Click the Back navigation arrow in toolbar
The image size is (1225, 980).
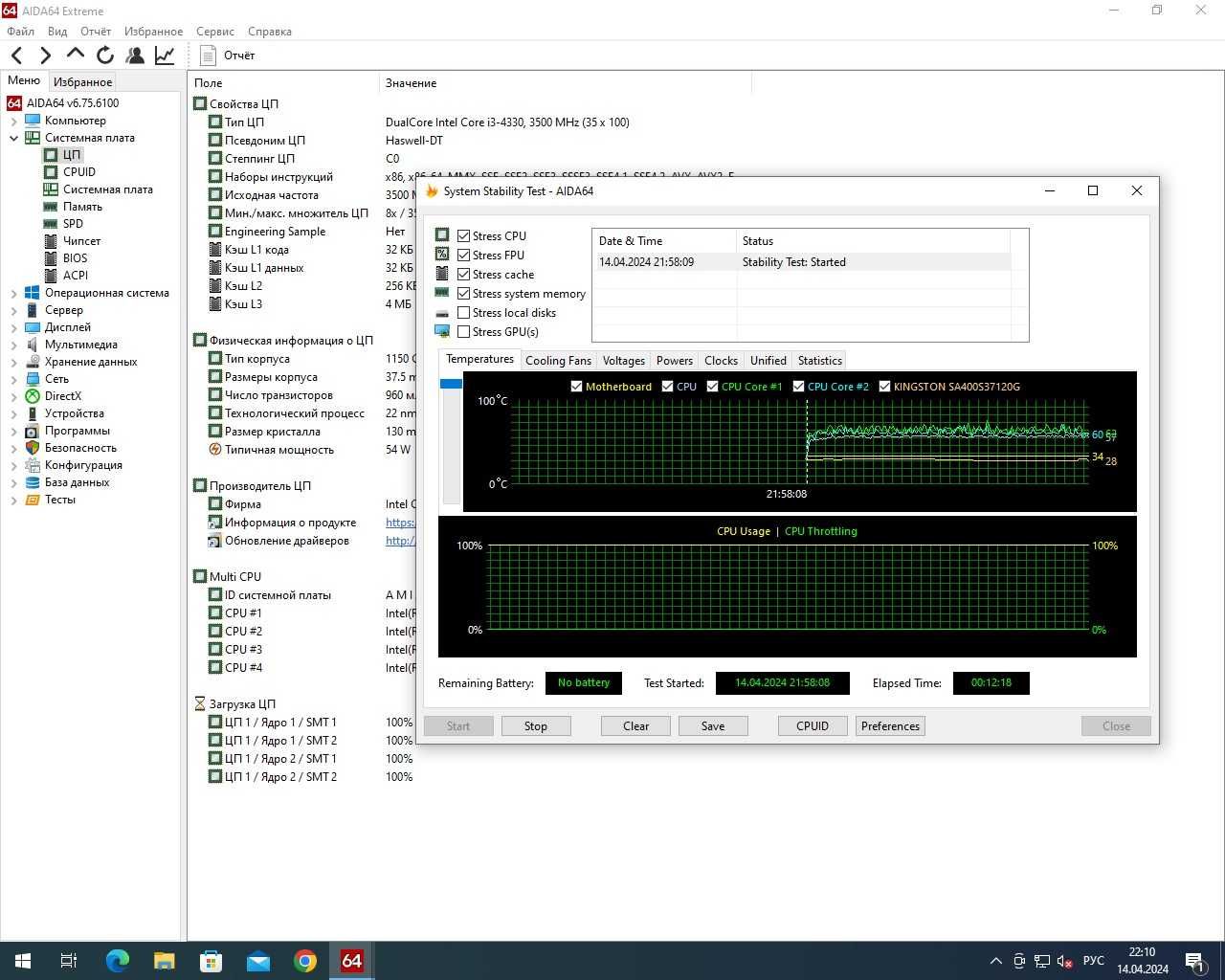(x=16, y=56)
